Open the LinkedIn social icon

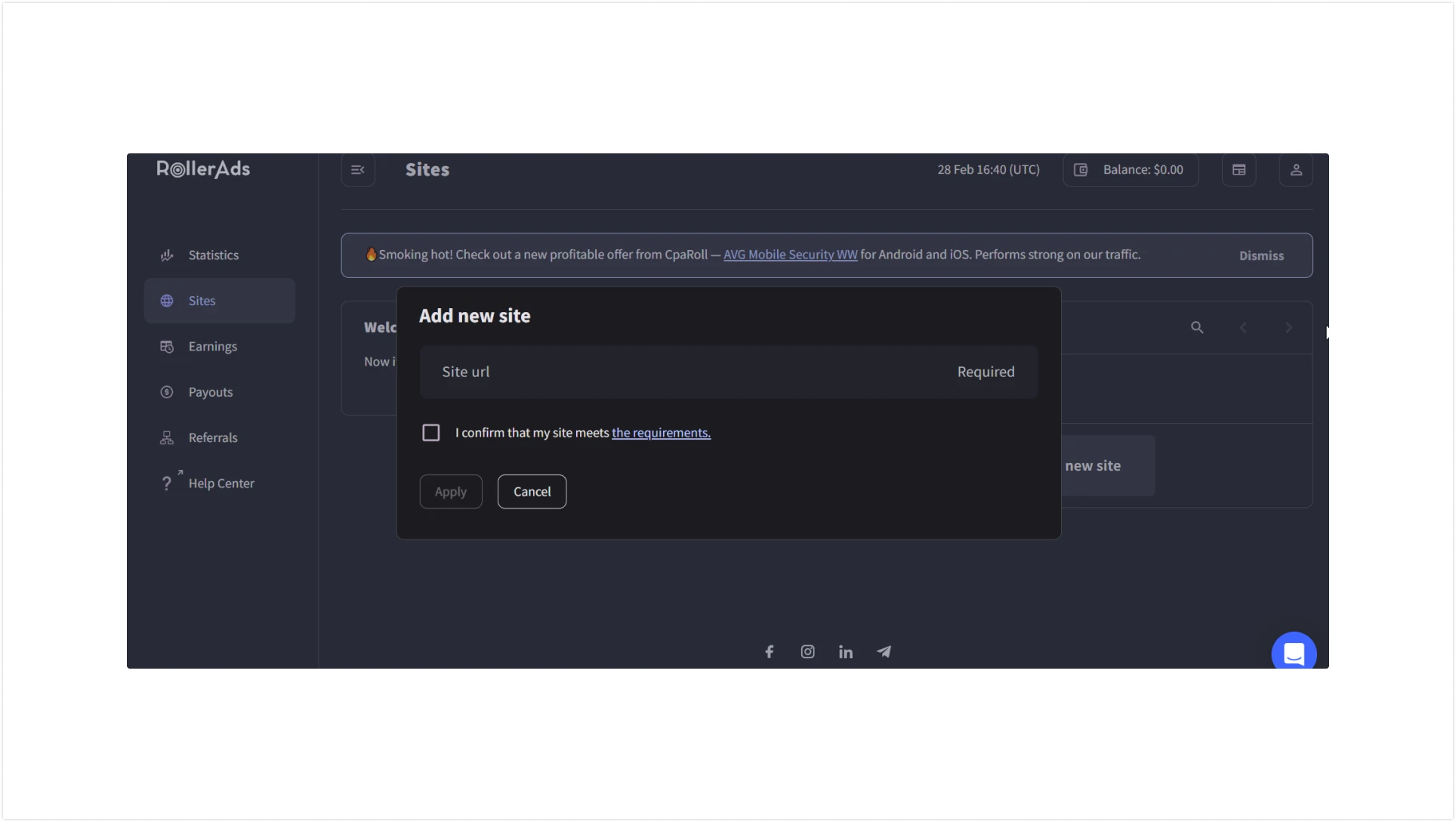tap(846, 651)
